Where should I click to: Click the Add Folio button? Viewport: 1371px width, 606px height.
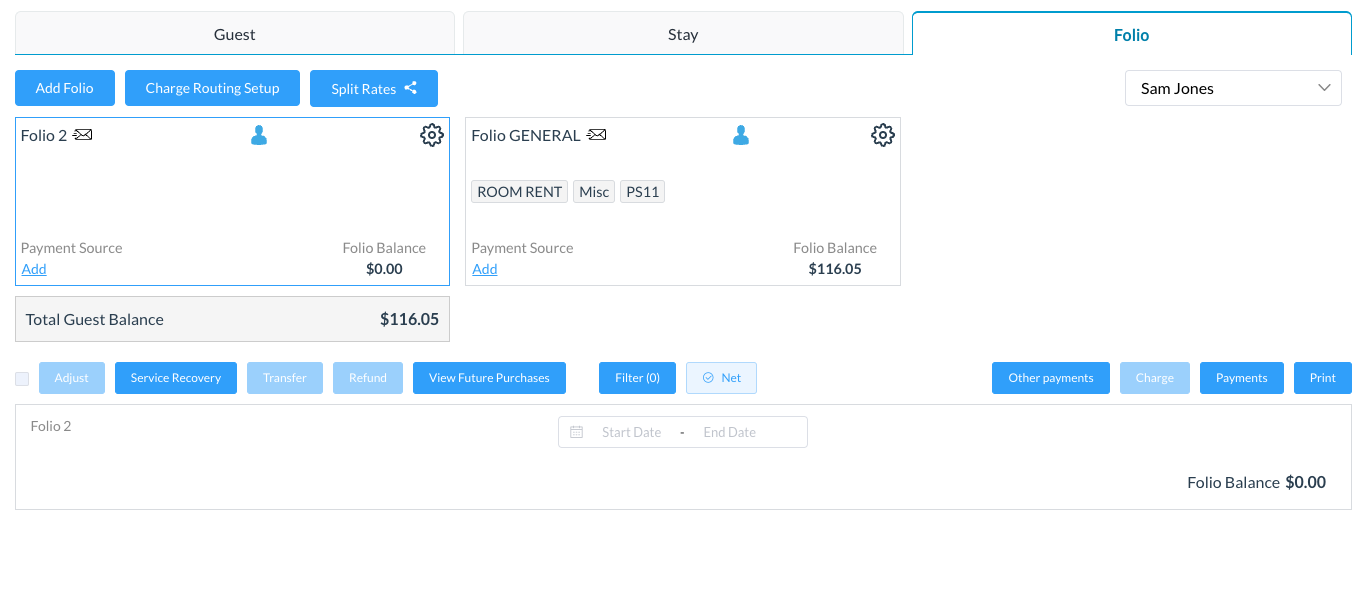65,88
